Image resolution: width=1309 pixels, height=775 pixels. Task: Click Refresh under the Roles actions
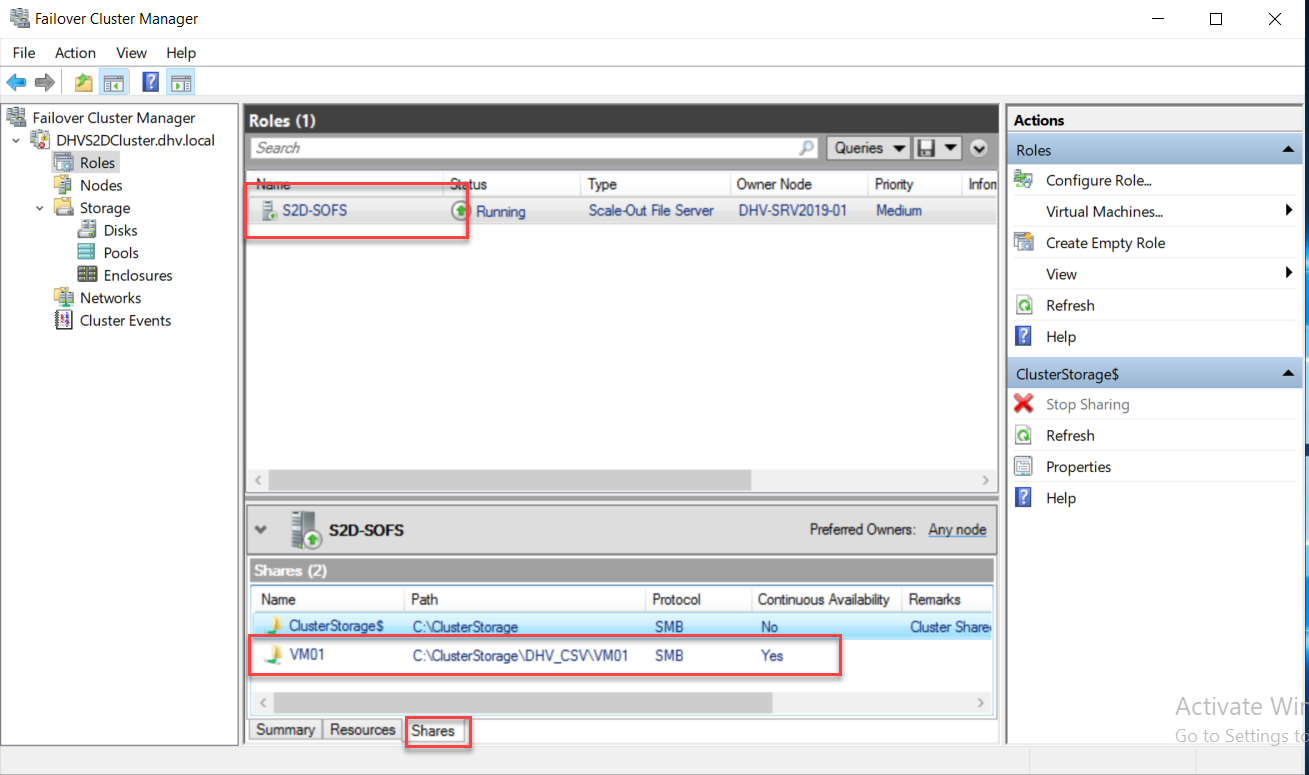[x=1070, y=305]
